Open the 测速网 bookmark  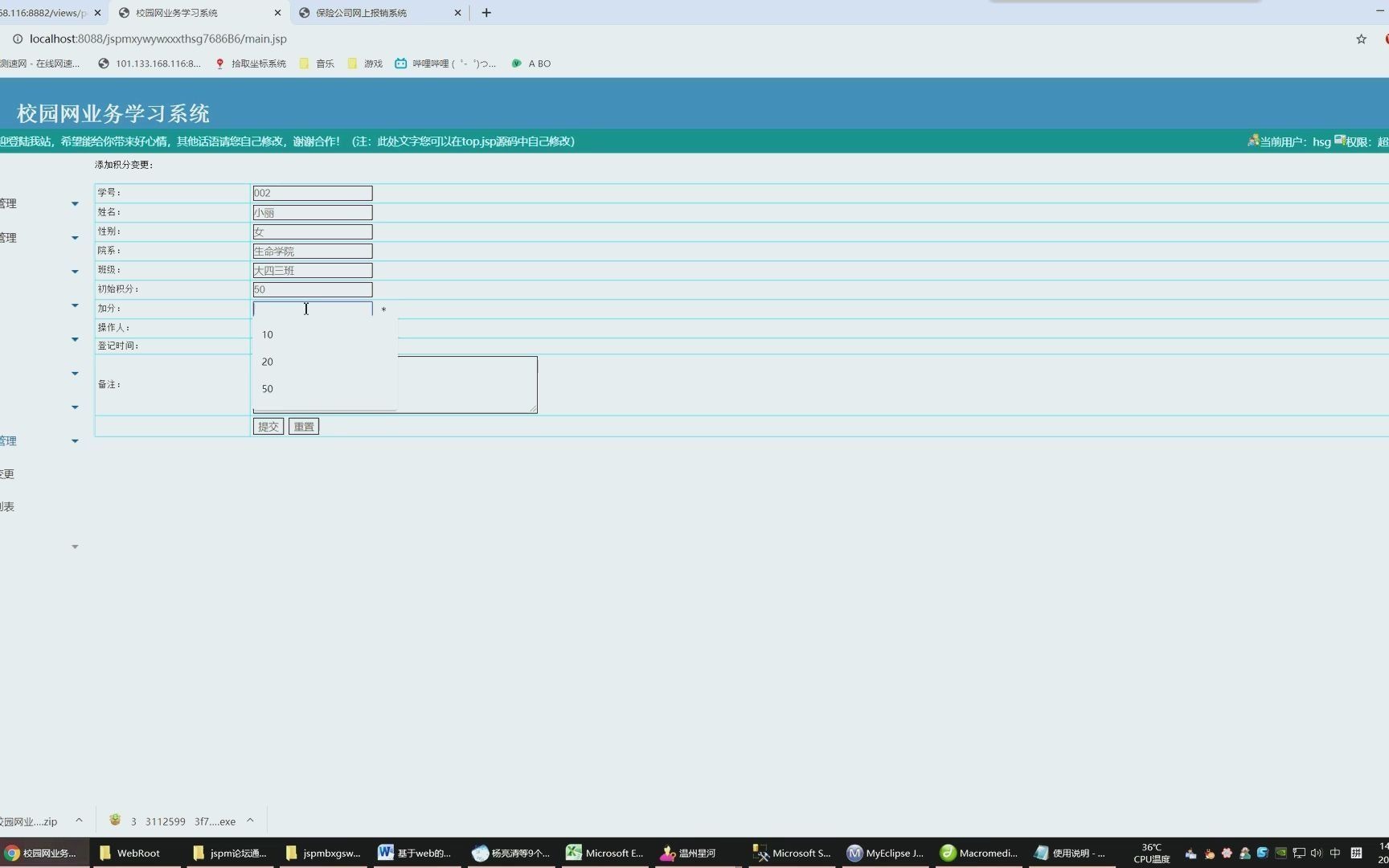pos(39,63)
